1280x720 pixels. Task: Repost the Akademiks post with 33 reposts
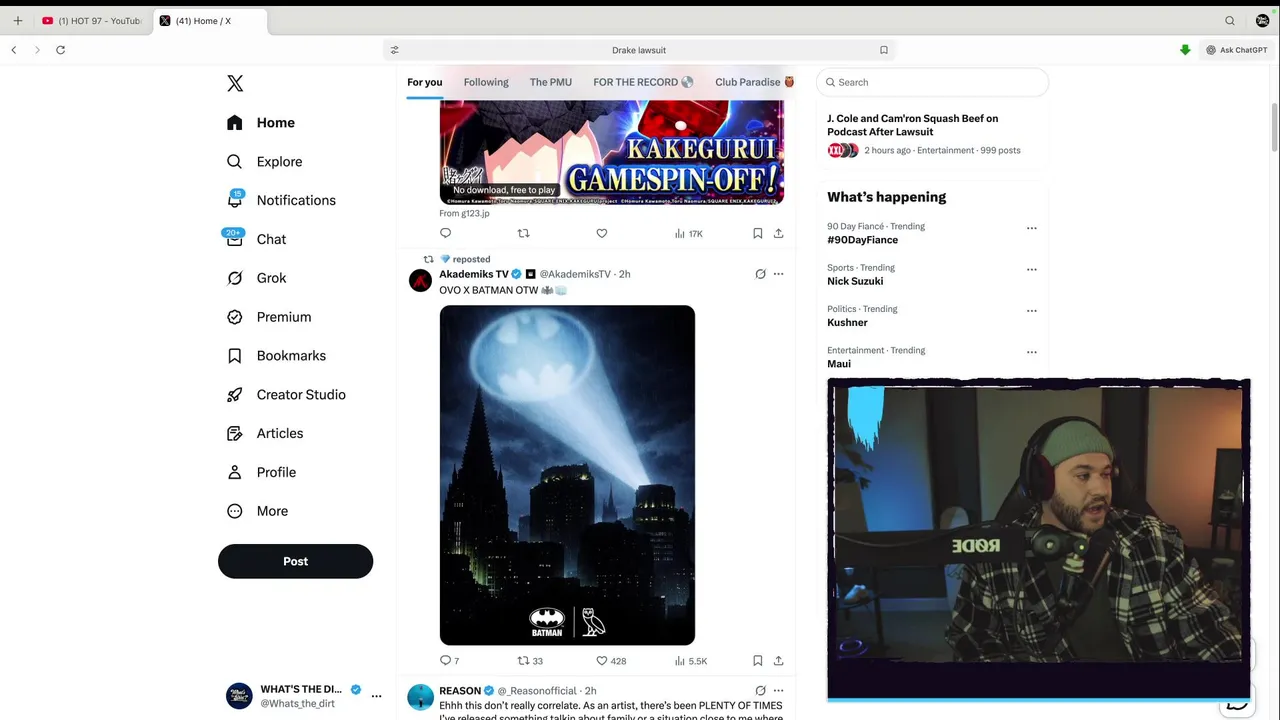tap(530, 661)
